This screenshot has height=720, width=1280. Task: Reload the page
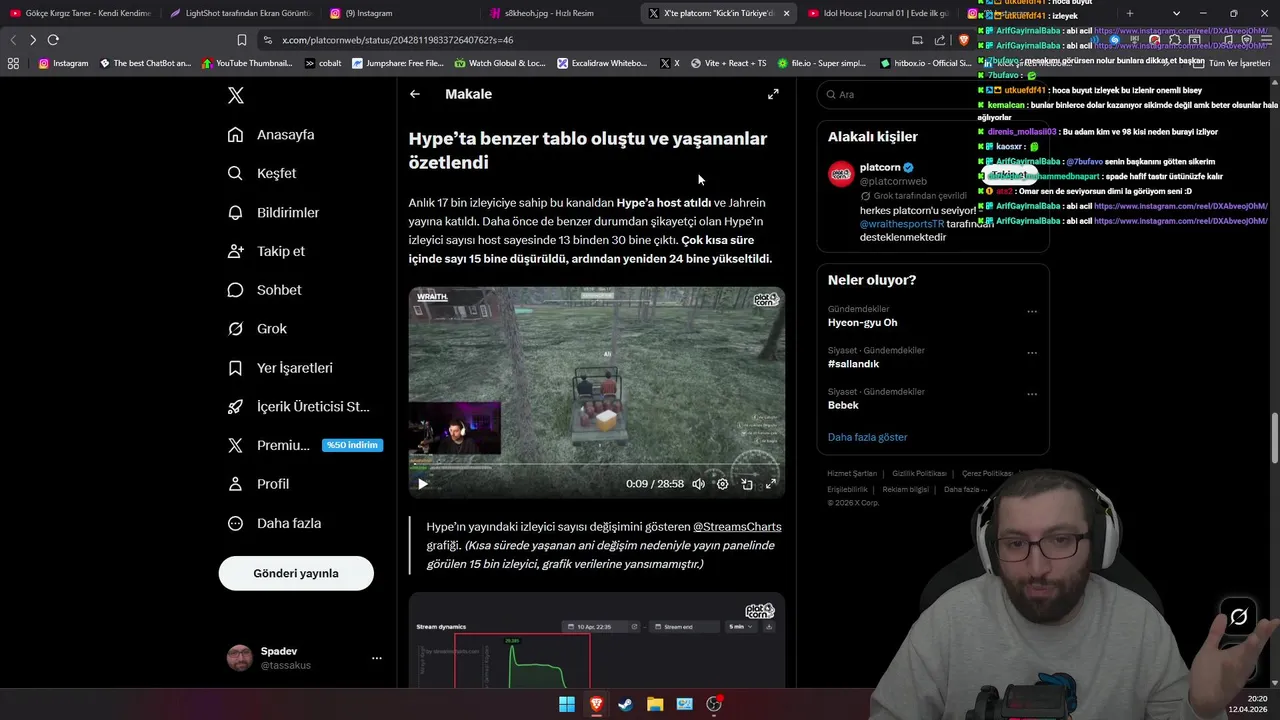coord(53,40)
